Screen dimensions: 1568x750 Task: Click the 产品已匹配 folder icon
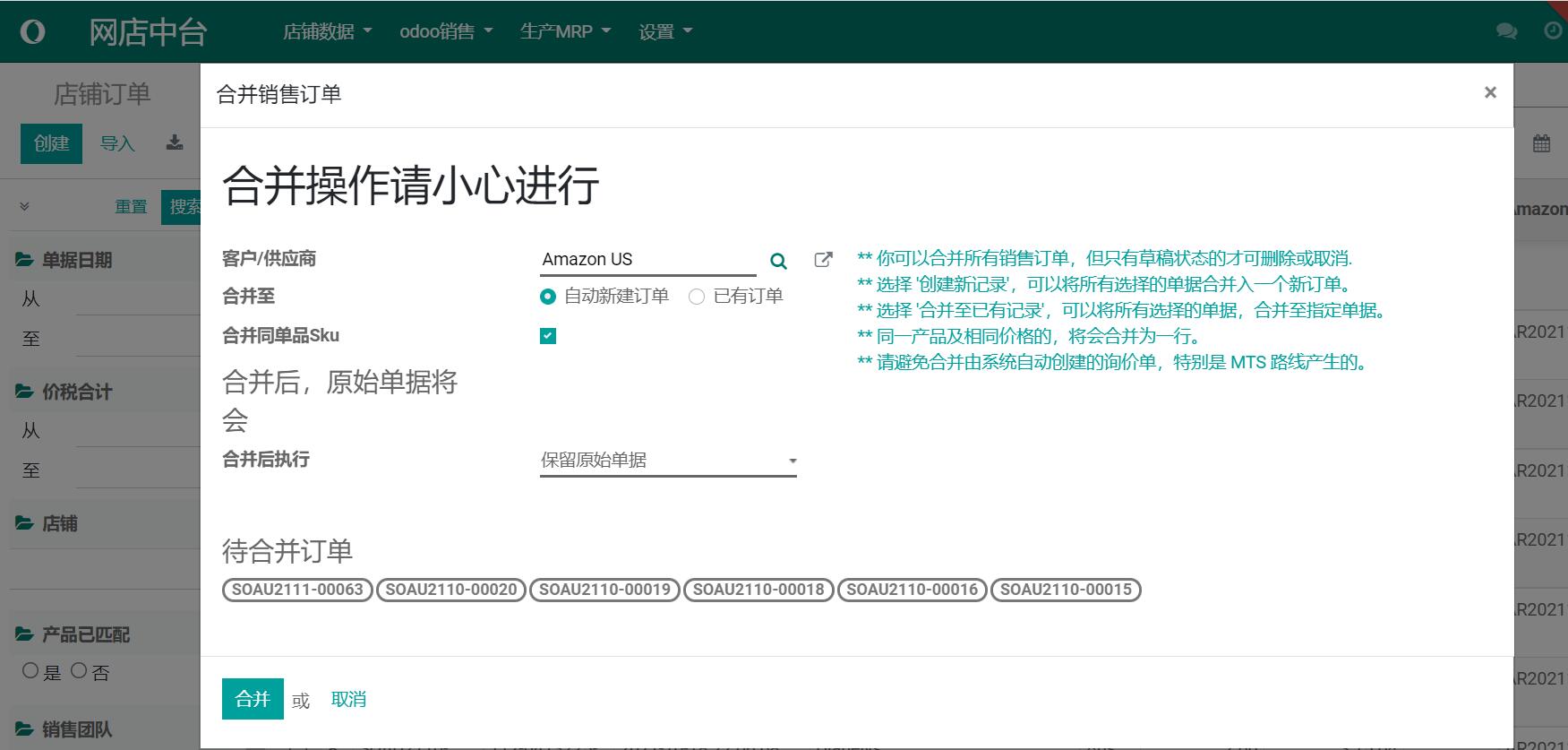coord(24,634)
